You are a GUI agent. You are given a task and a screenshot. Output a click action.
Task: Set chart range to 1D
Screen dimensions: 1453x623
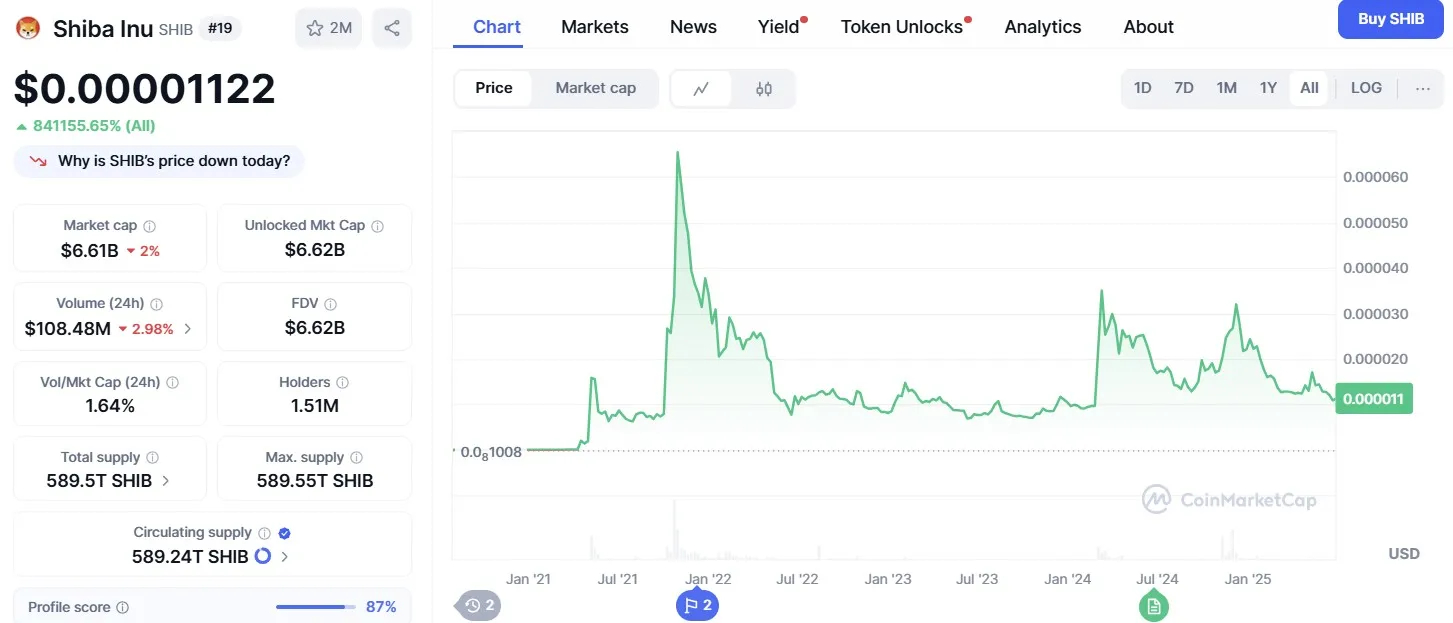(1142, 88)
